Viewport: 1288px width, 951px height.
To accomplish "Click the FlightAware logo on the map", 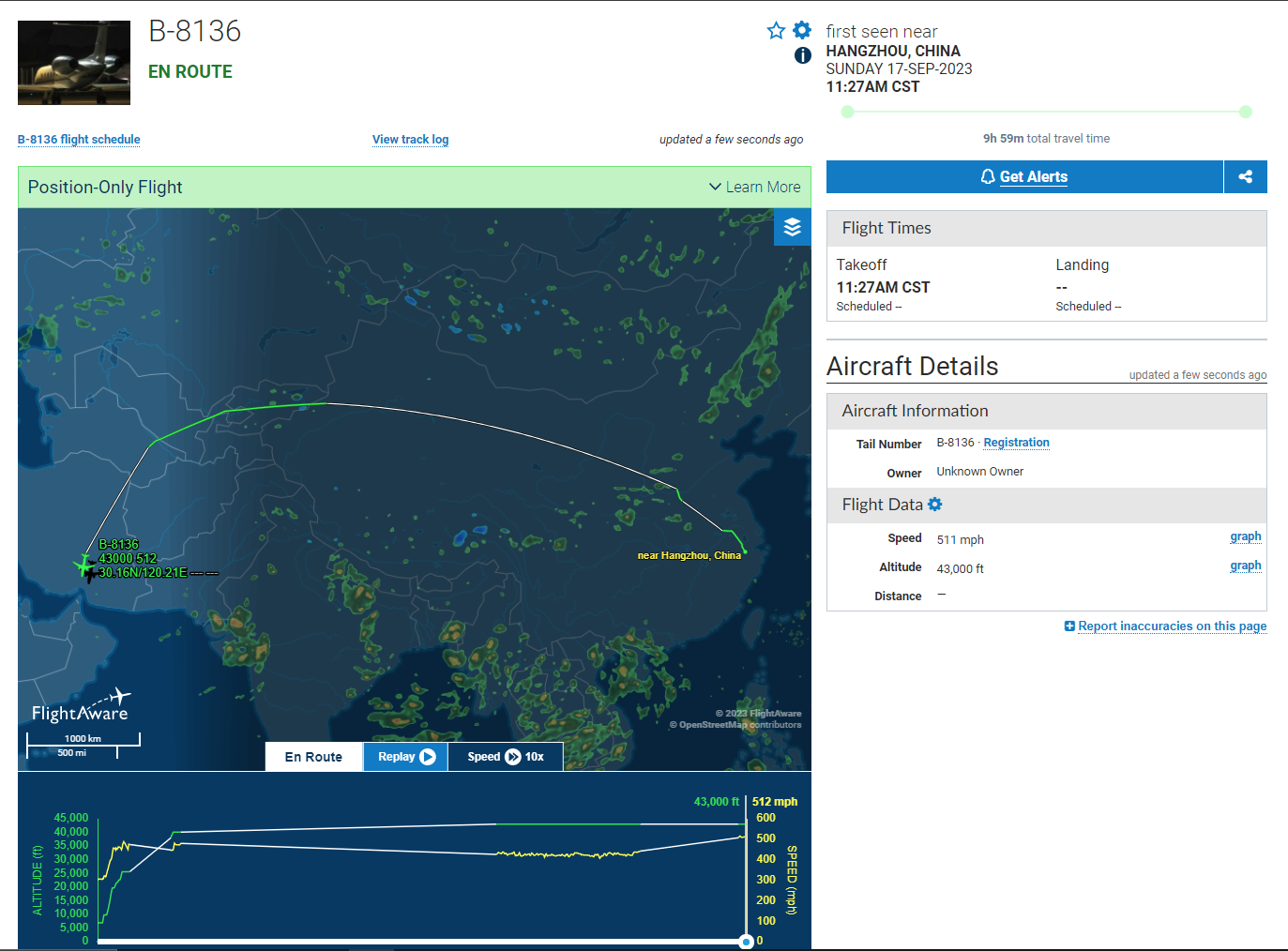I will [x=81, y=706].
